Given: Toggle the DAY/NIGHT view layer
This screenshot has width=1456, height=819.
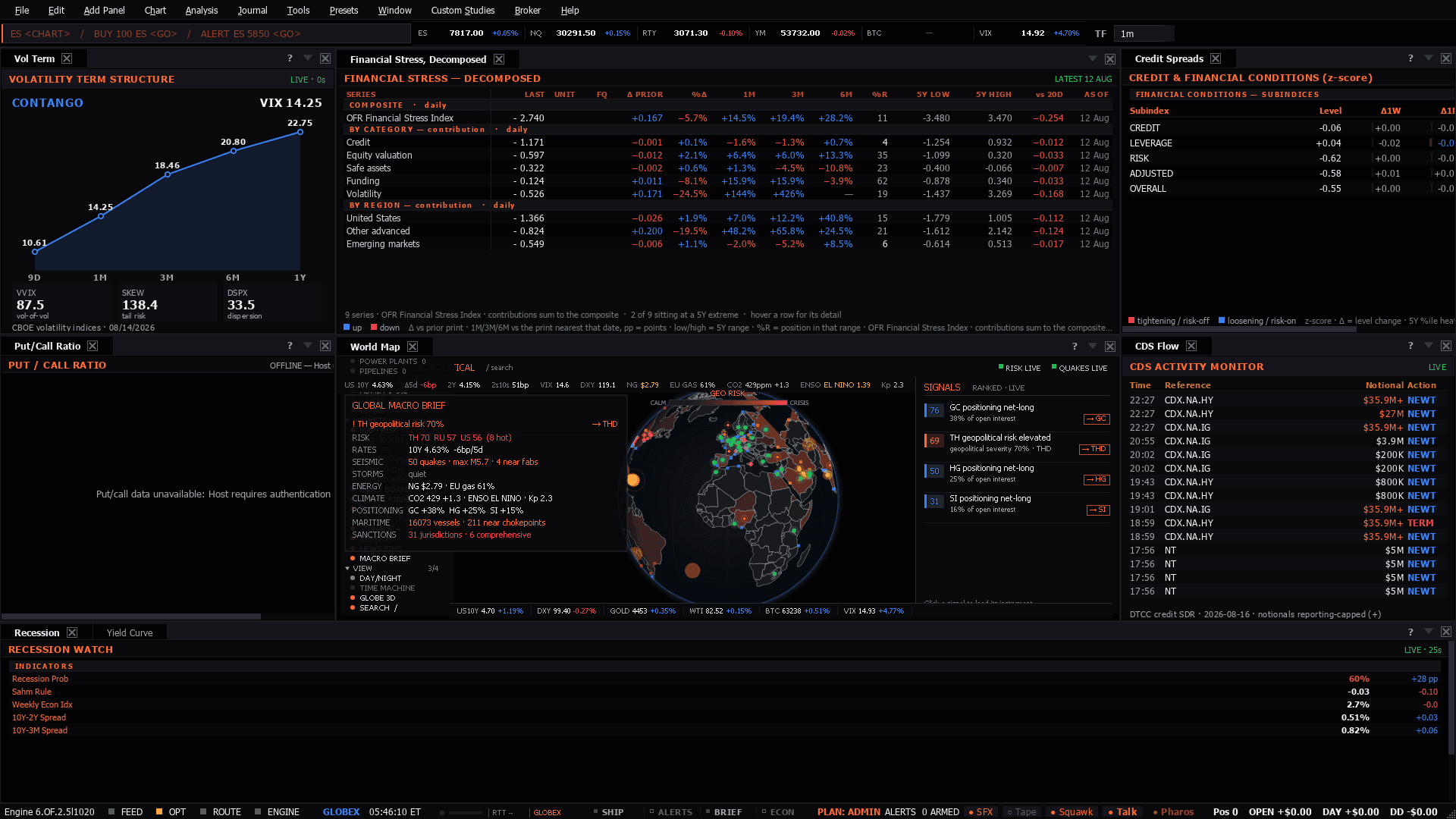Looking at the screenshot, I should pos(376,578).
